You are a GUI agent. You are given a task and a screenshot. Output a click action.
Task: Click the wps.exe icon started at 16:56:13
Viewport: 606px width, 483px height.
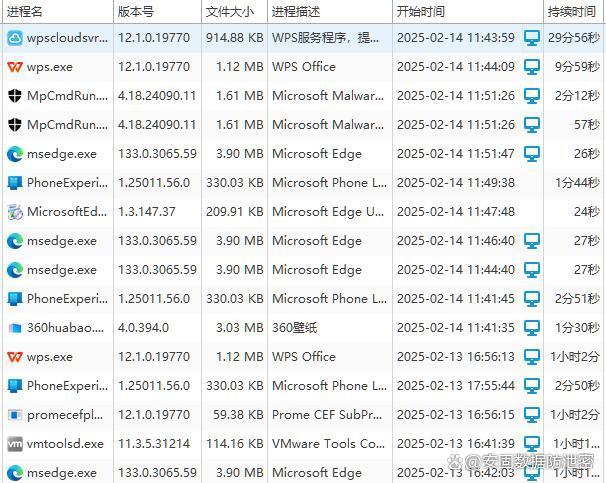(15, 357)
